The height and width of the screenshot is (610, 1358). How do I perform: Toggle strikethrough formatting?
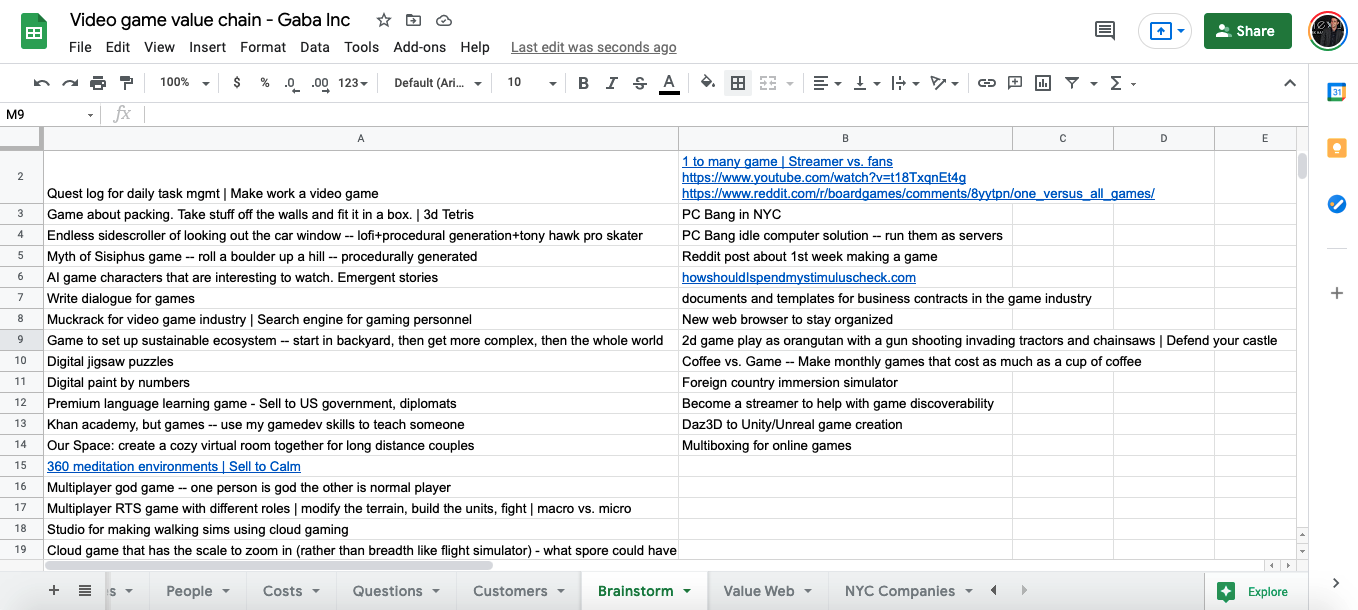tap(640, 83)
